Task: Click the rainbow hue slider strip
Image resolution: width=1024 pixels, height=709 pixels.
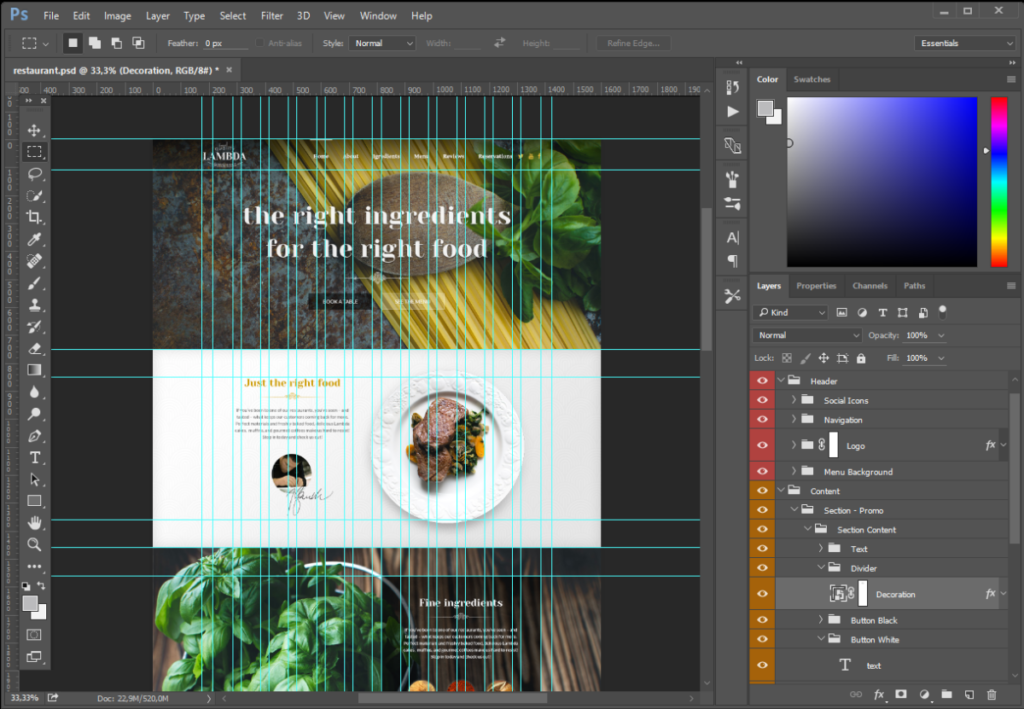Action: [999, 181]
